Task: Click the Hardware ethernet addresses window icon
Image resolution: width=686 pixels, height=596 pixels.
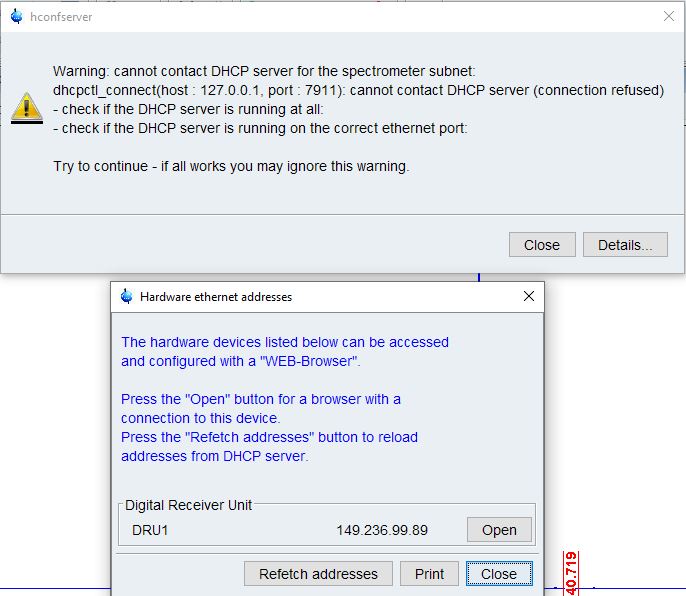Action: [x=127, y=297]
